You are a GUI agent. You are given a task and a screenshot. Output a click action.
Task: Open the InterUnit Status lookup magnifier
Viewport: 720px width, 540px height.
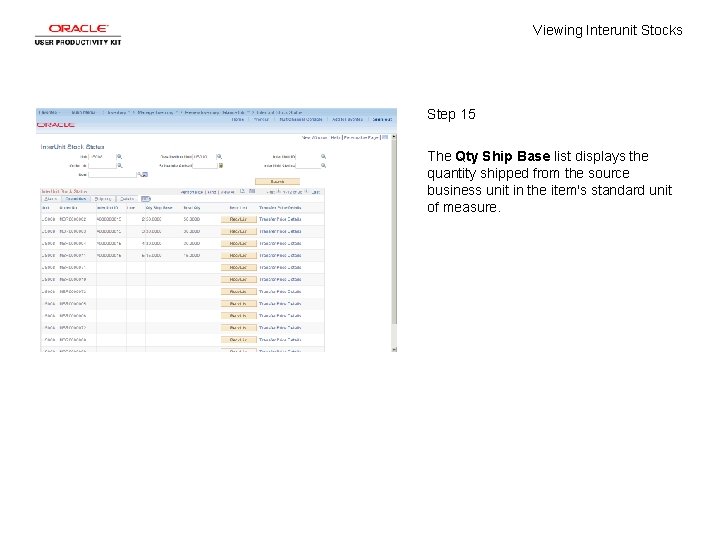(x=323, y=165)
